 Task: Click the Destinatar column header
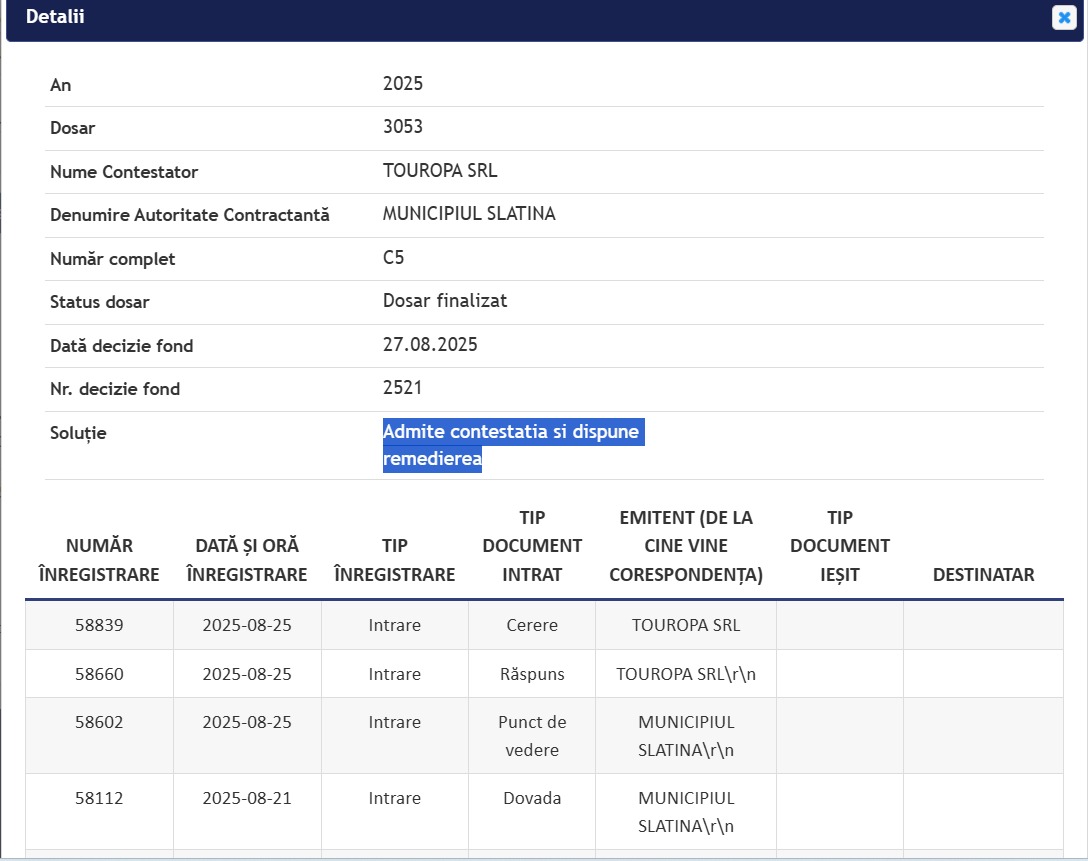(x=983, y=574)
